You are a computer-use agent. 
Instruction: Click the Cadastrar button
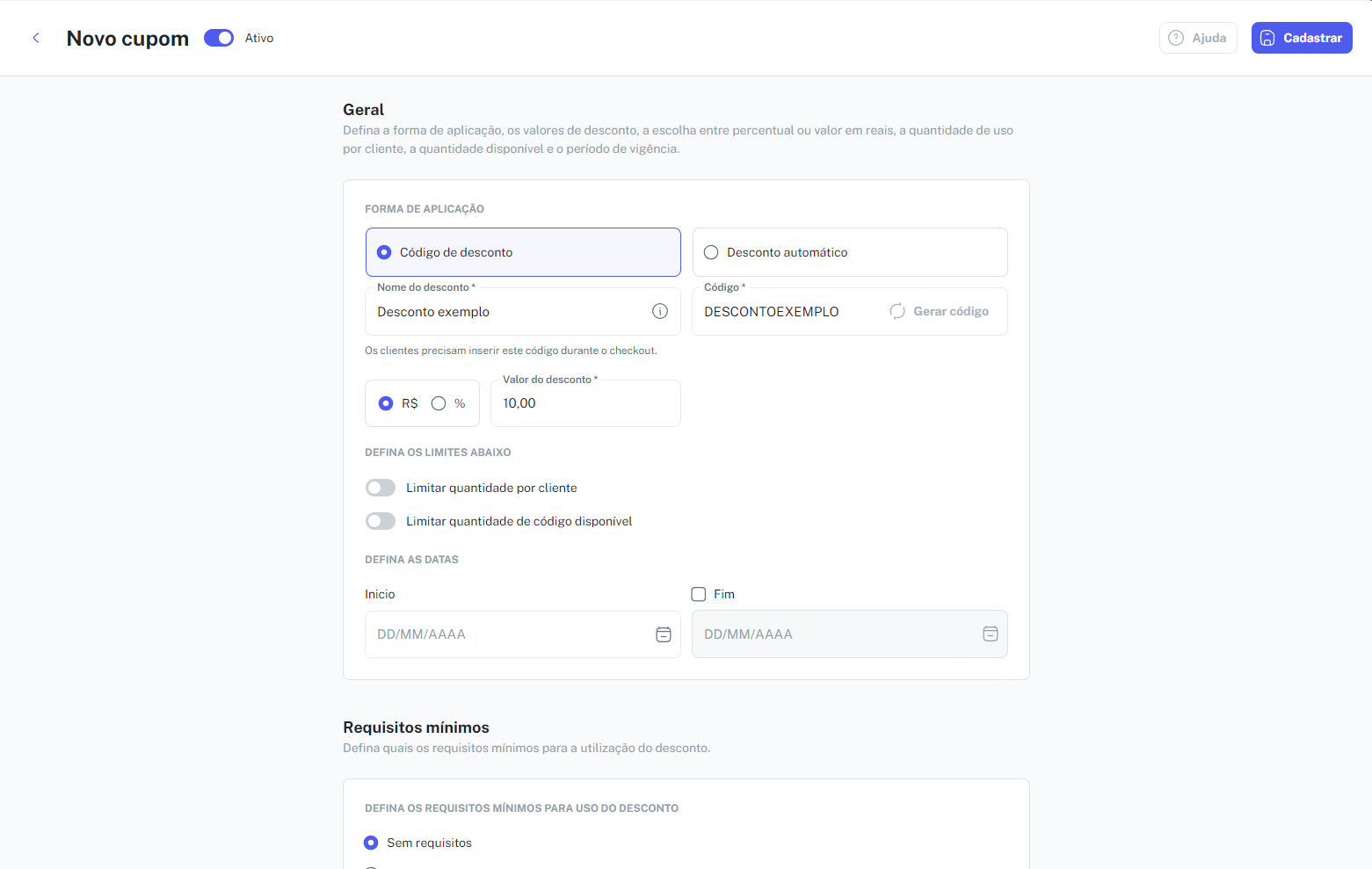coord(1302,38)
